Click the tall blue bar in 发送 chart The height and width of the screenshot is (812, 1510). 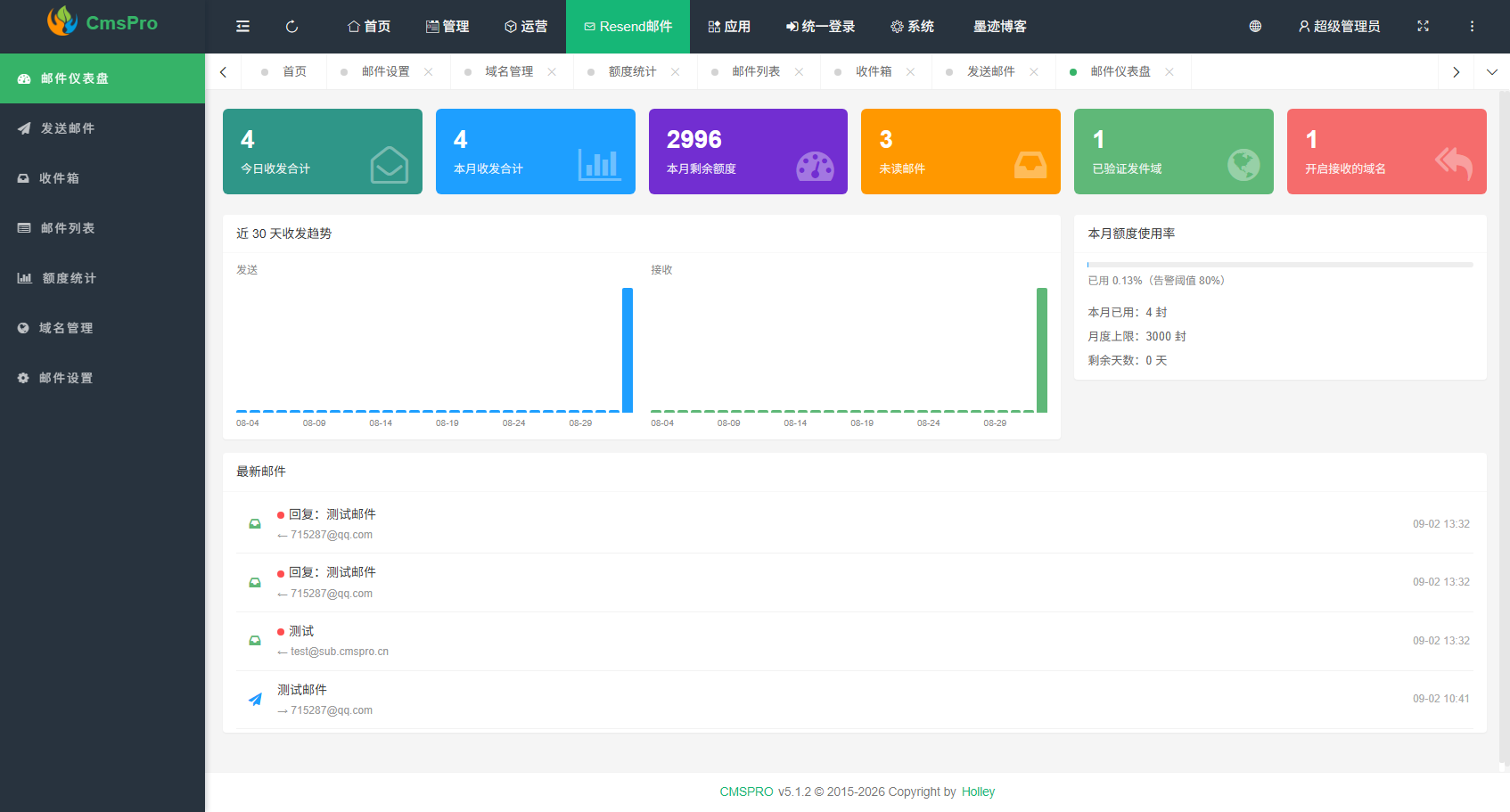click(628, 350)
